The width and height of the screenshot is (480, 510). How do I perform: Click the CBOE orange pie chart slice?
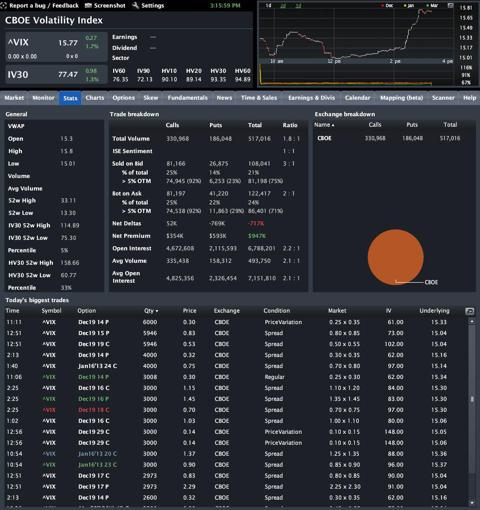(x=395, y=257)
